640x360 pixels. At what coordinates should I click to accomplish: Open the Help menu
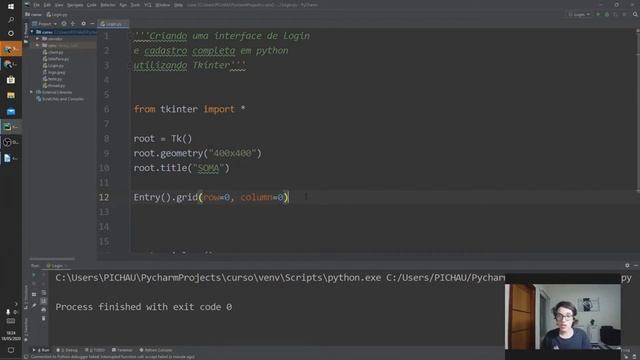[x=178, y=5]
